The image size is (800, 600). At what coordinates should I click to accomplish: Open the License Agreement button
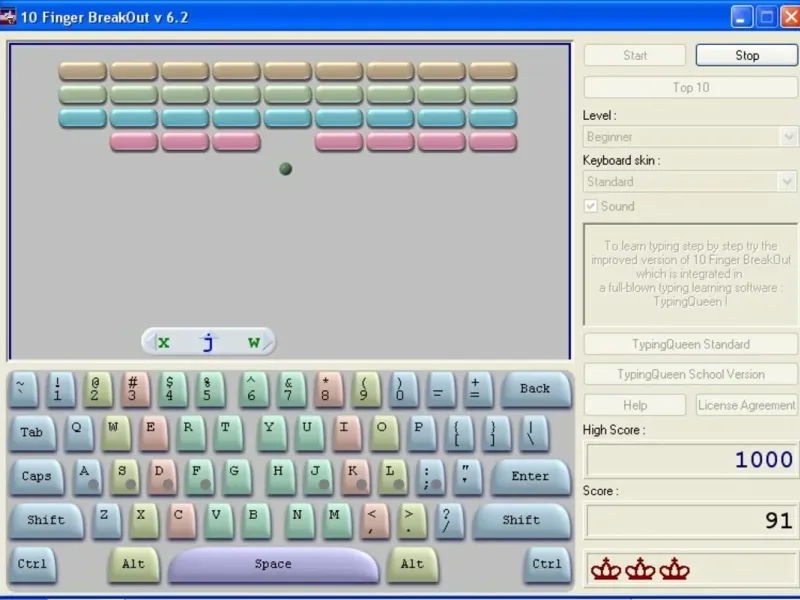tap(746, 405)
